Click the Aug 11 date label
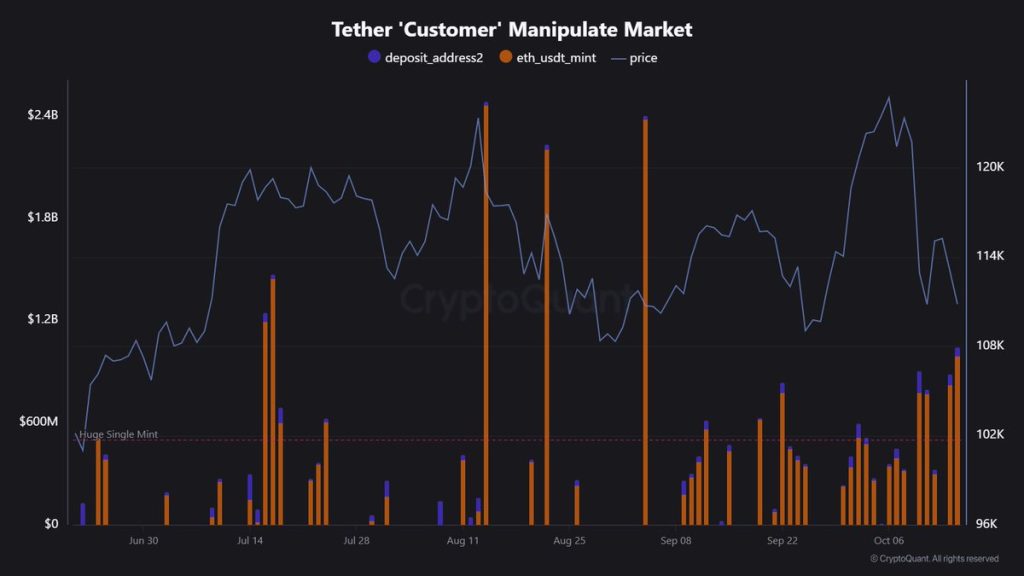The image size is (1024, 576). point(463,540)
